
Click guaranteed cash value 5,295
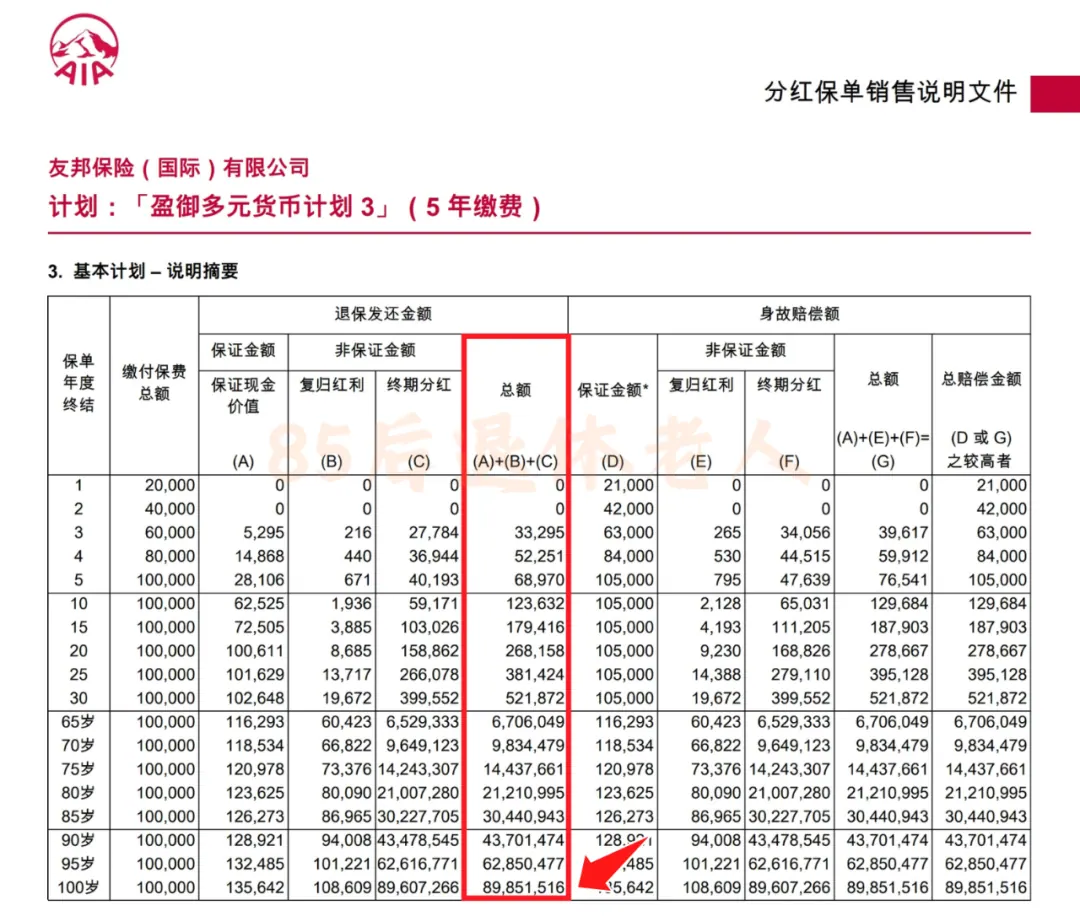click(264, 532)
